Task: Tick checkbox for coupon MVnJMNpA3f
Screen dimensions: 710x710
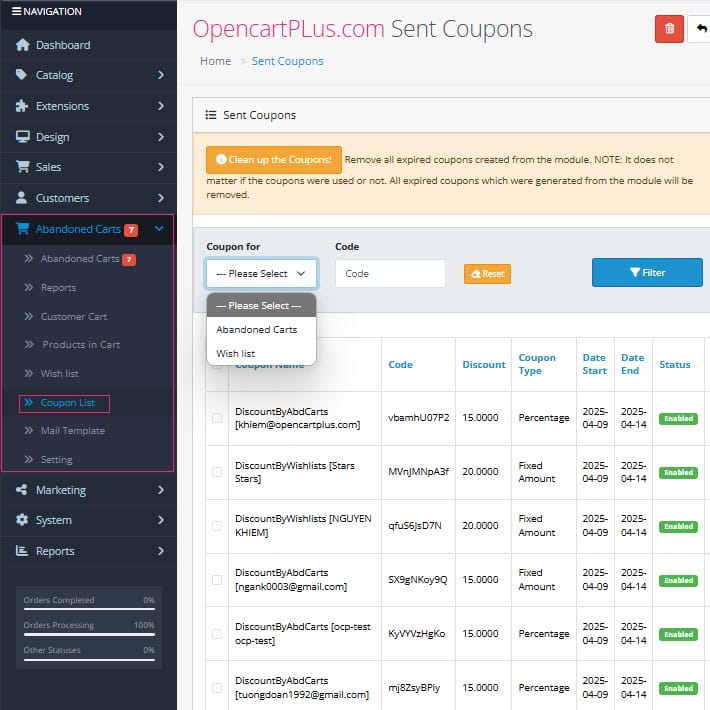Action: coord(217,472)
